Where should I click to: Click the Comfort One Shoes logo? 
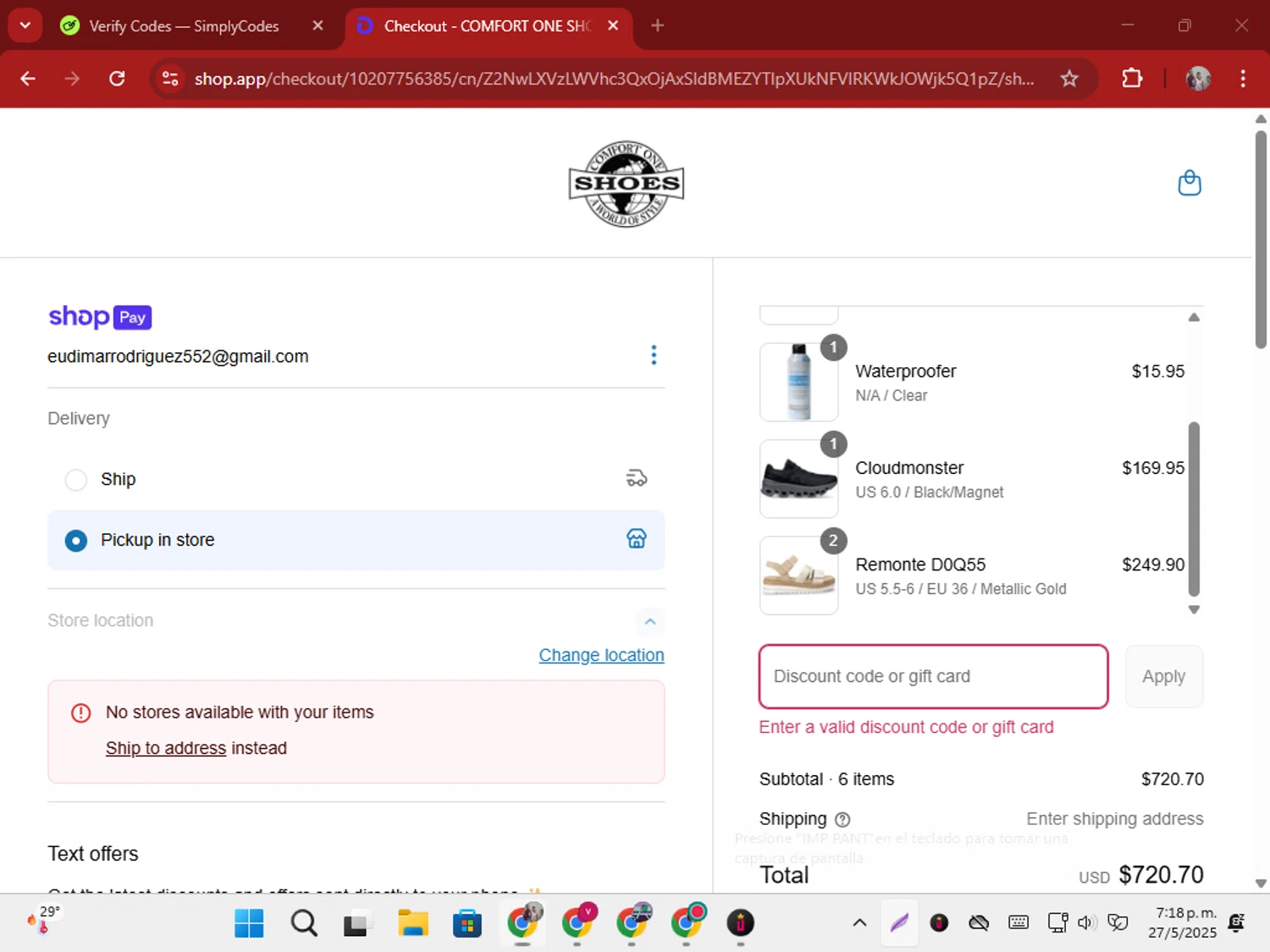(x=627, y=184)
